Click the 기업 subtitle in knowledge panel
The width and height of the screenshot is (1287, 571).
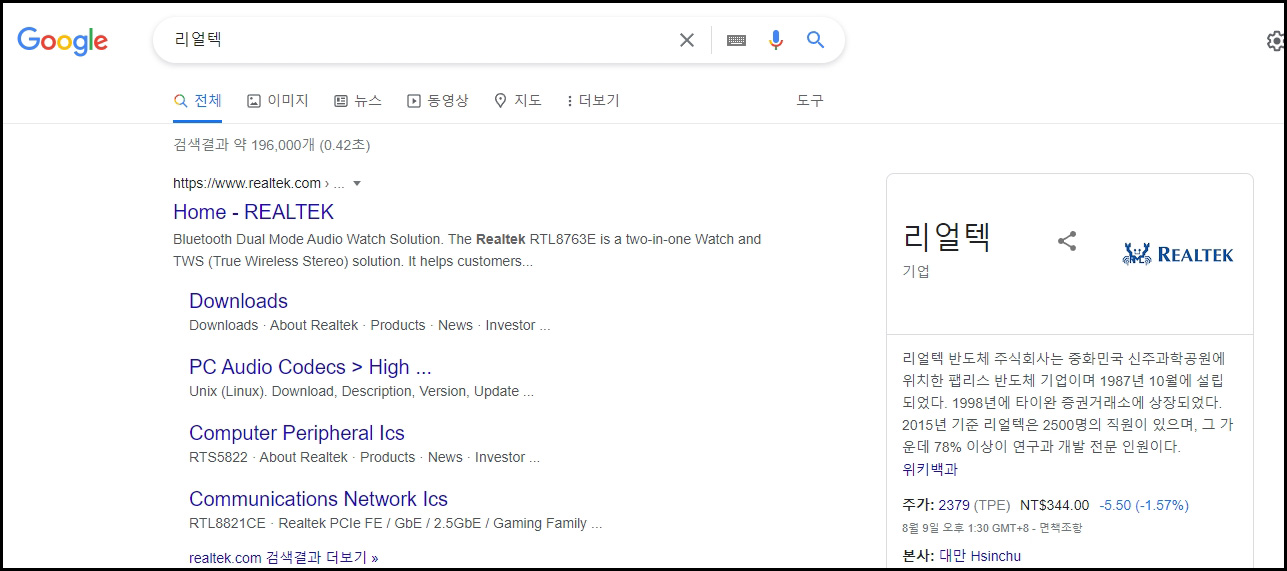(916, 271)
